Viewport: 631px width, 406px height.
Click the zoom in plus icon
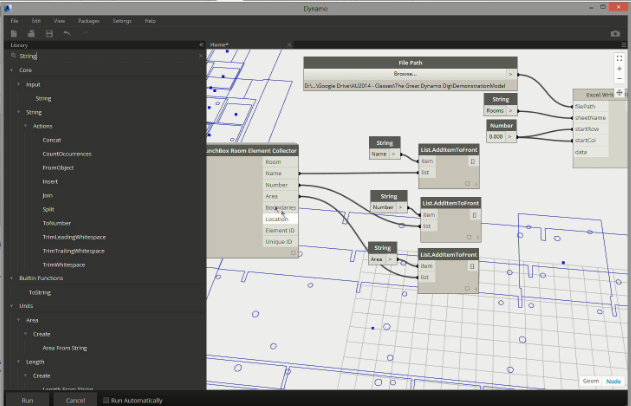(620, 69)
